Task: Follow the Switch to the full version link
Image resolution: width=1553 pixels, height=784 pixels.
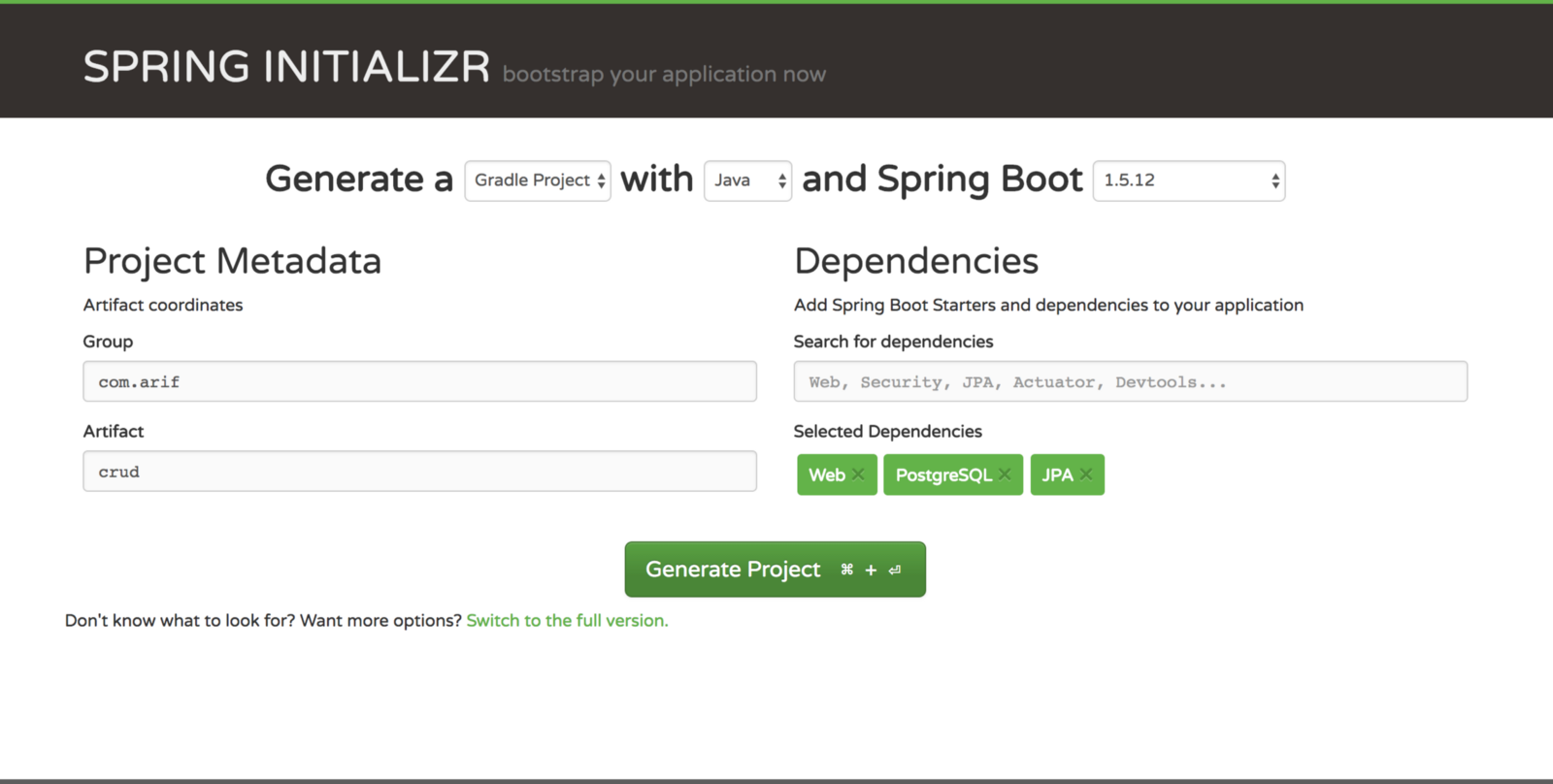Action: 567,621
